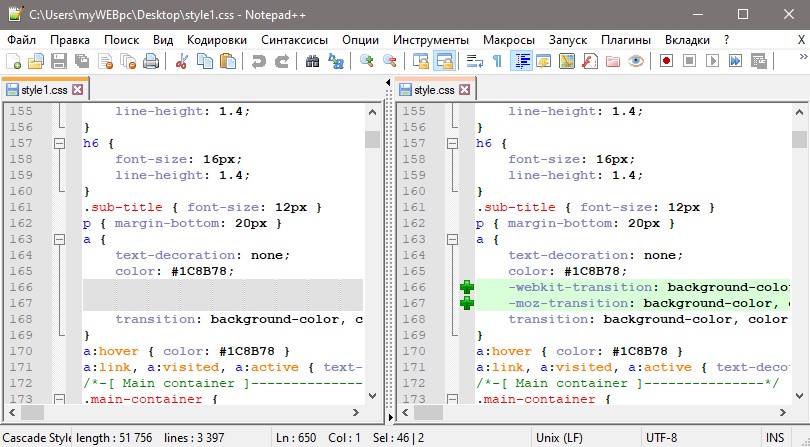This screenshot has height=447, width=810.
Task: Play back the recorded macro
Action: pyautogui.click(x=712, y=61)
